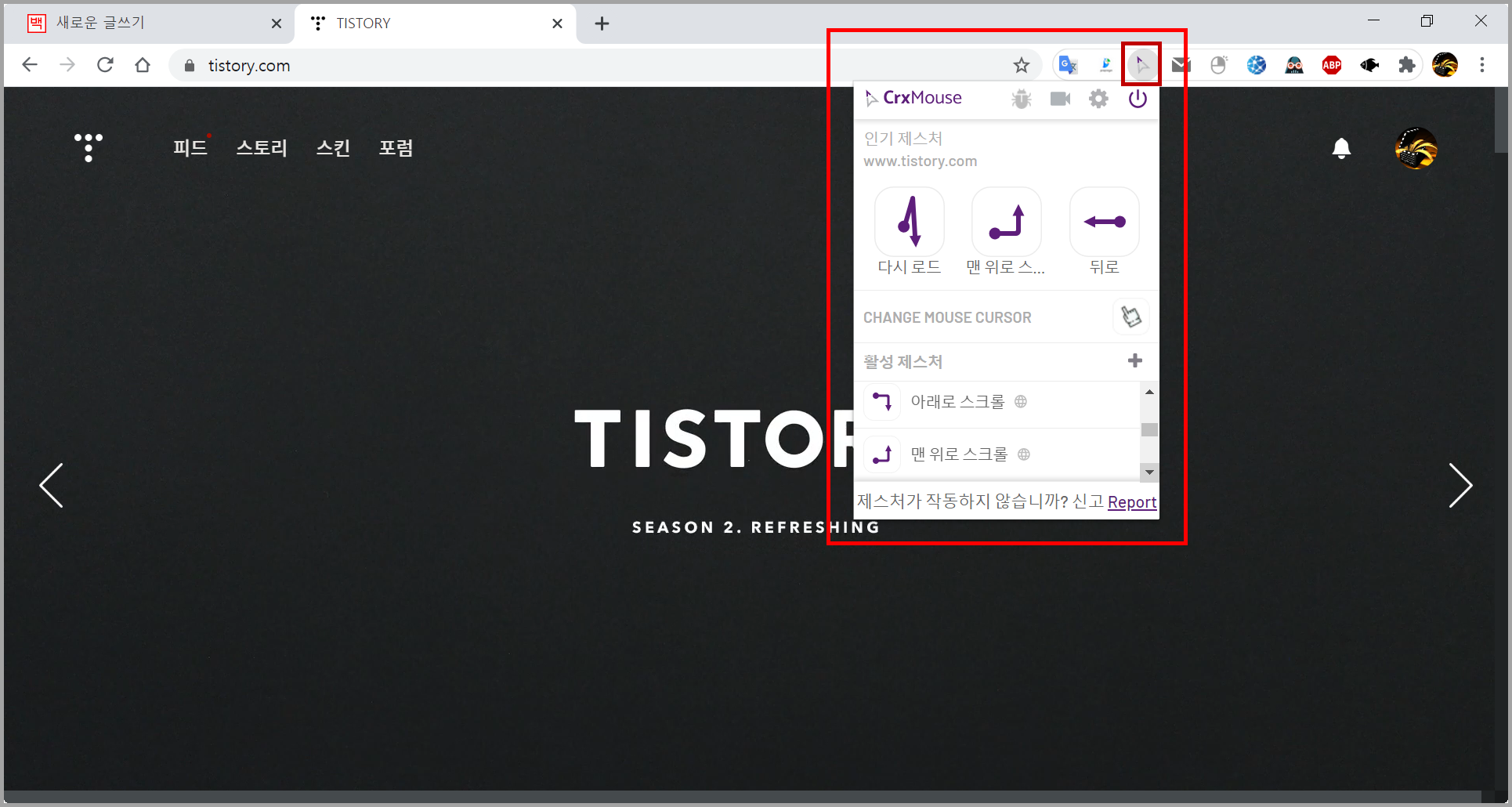The width and height of the screenshot is (1512, 807).
Task: Bookmark this page with the star icon
Action: (1021, 65)
